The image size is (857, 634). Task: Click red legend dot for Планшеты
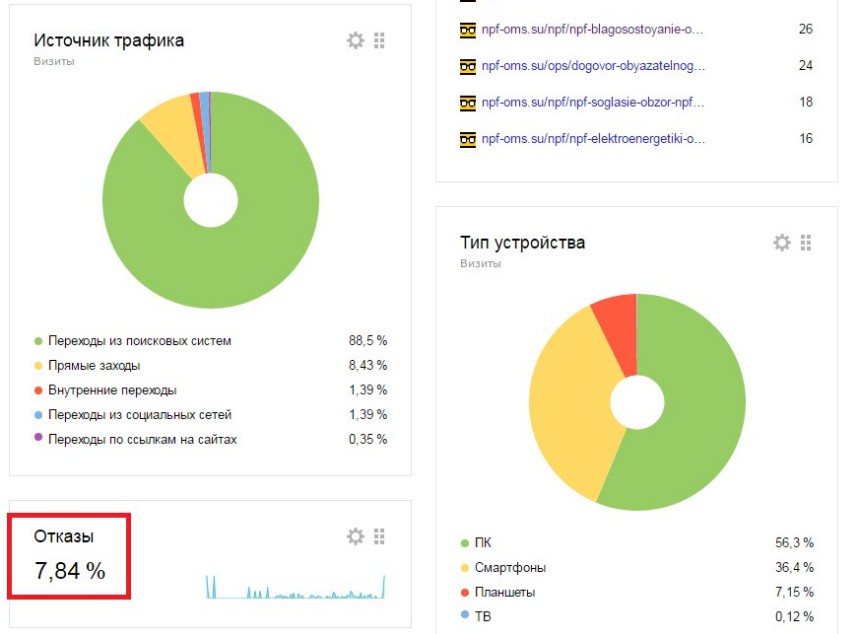(465, 592)
